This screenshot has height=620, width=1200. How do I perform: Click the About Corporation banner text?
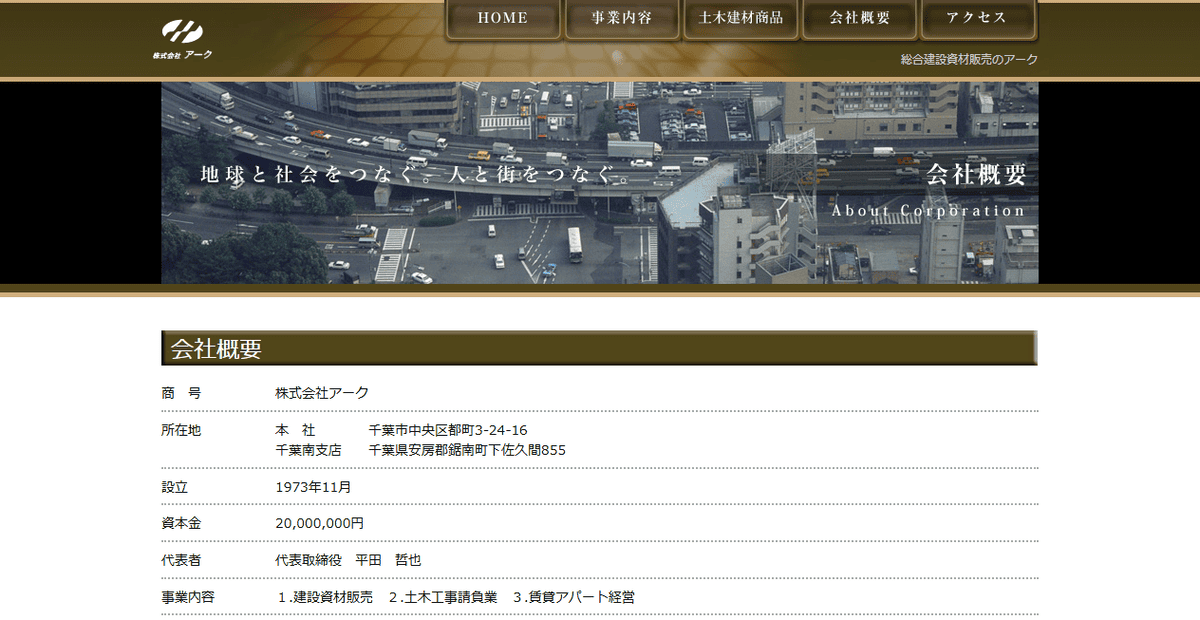926,210
